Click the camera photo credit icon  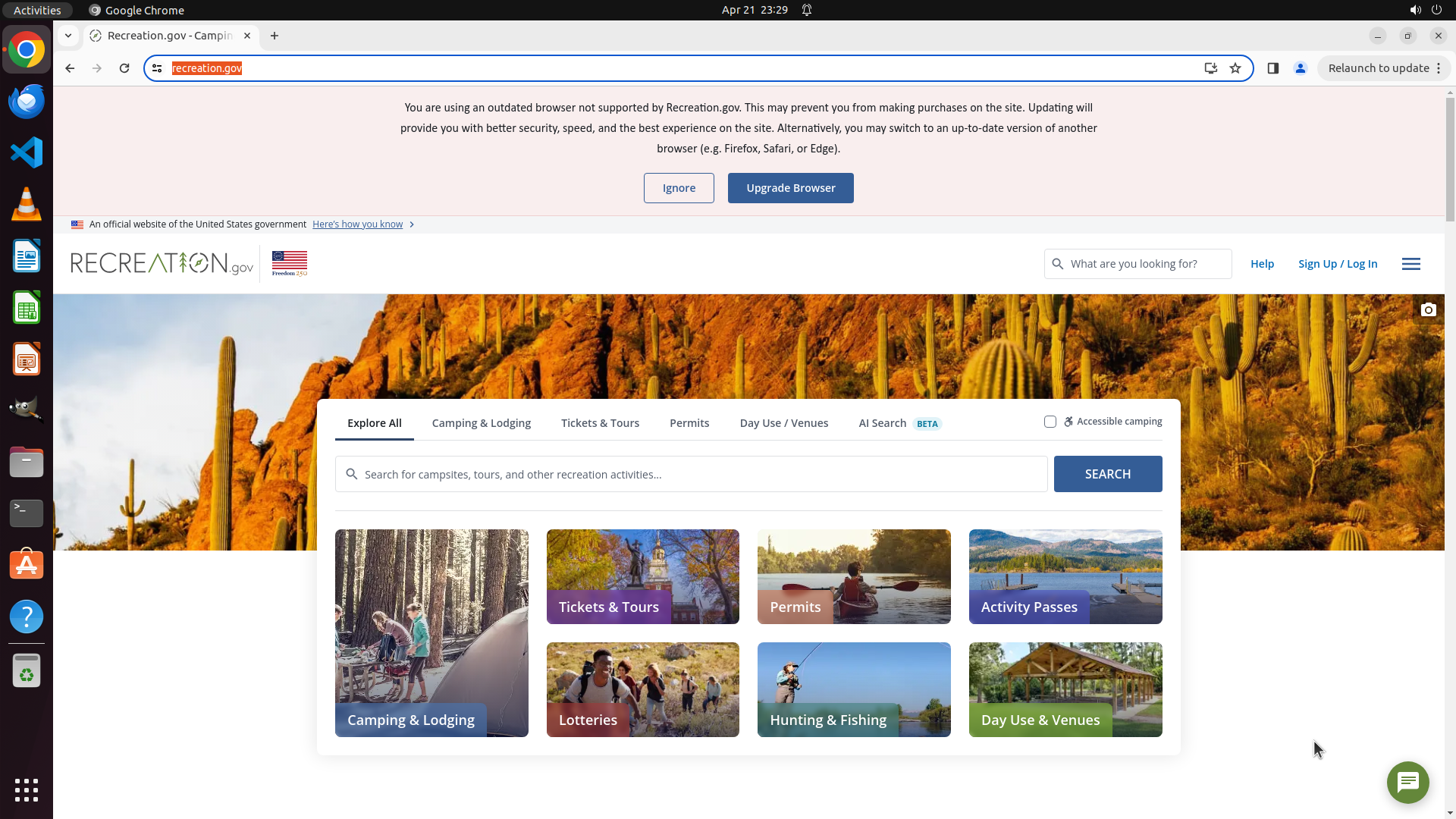coord(1428,309)
